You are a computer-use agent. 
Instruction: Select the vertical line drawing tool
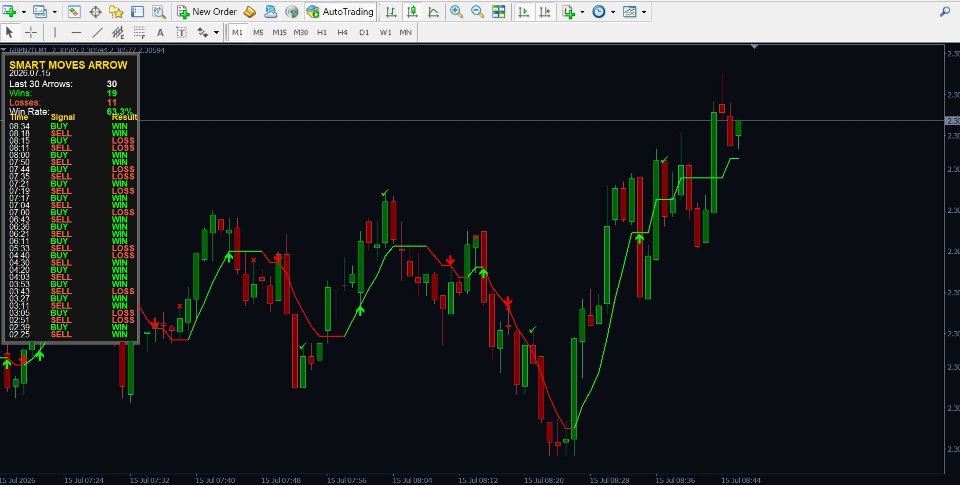(x=55, y=32)
